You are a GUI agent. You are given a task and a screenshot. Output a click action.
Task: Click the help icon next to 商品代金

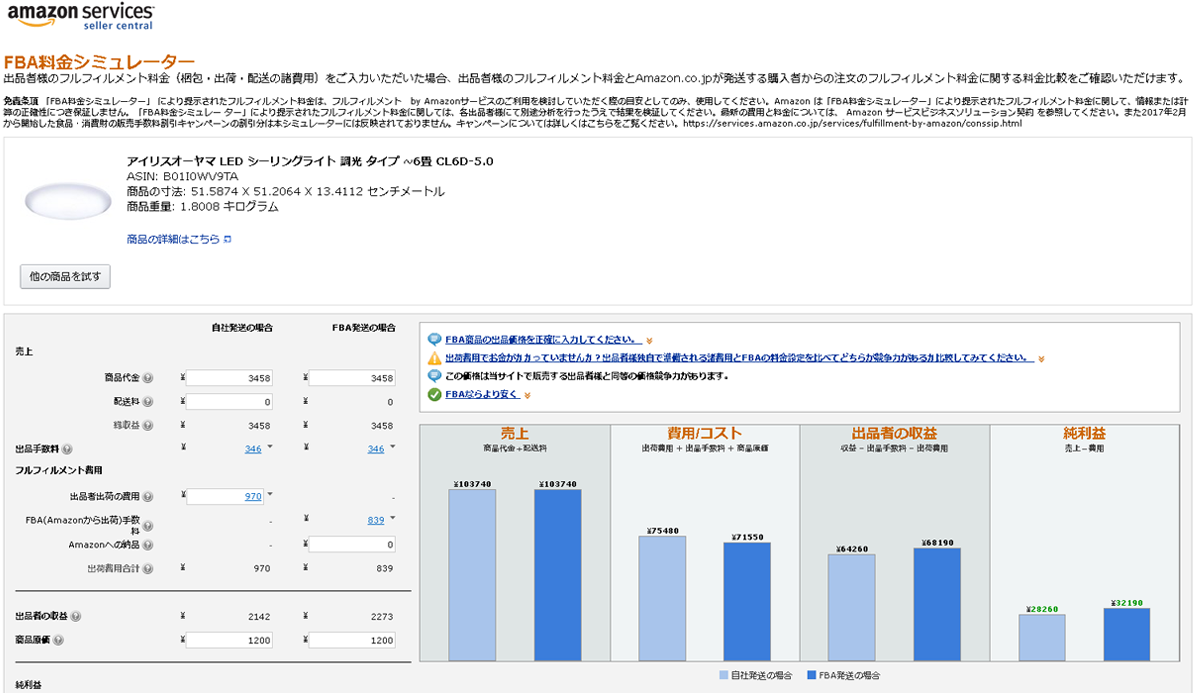point(147,378)
